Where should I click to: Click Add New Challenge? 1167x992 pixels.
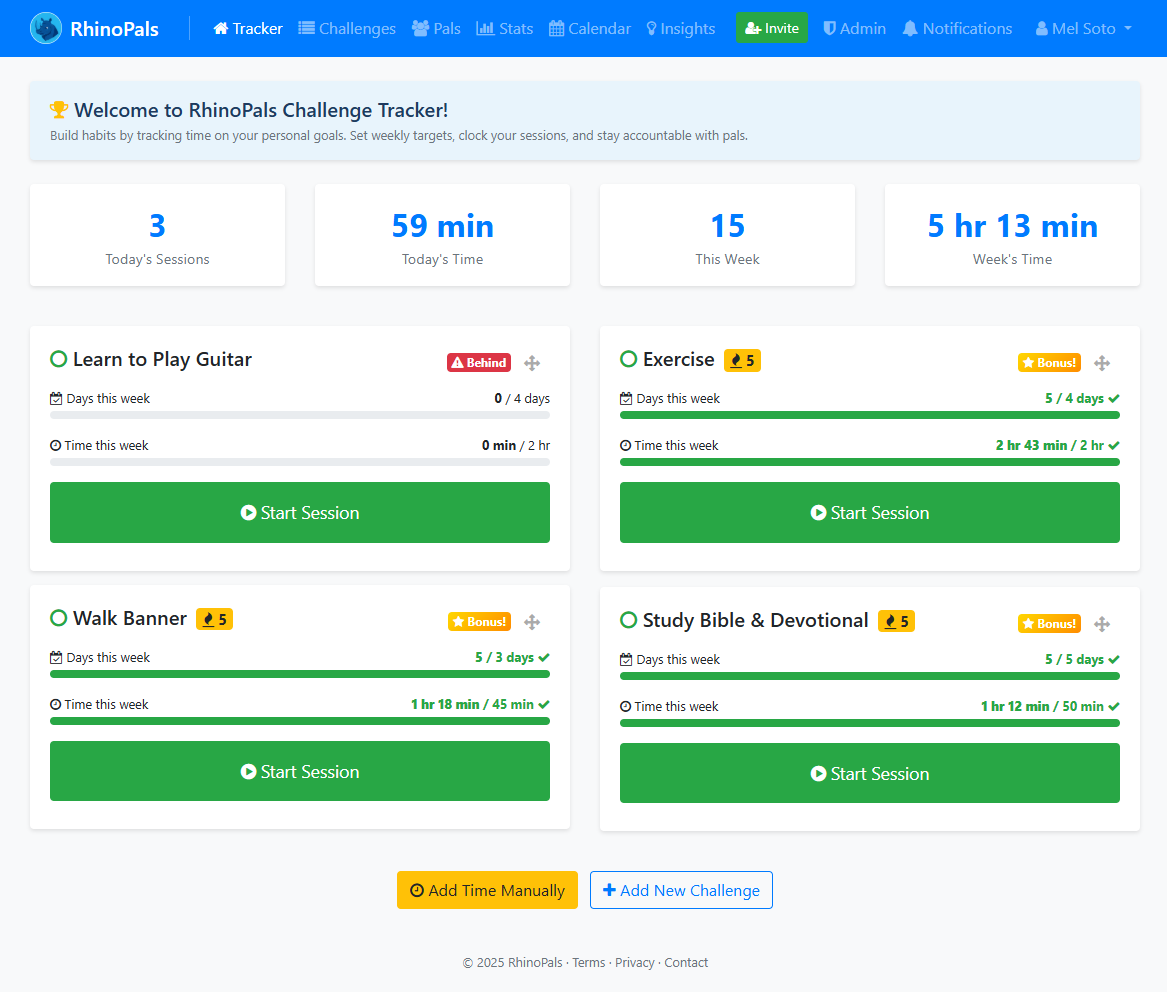681,890
